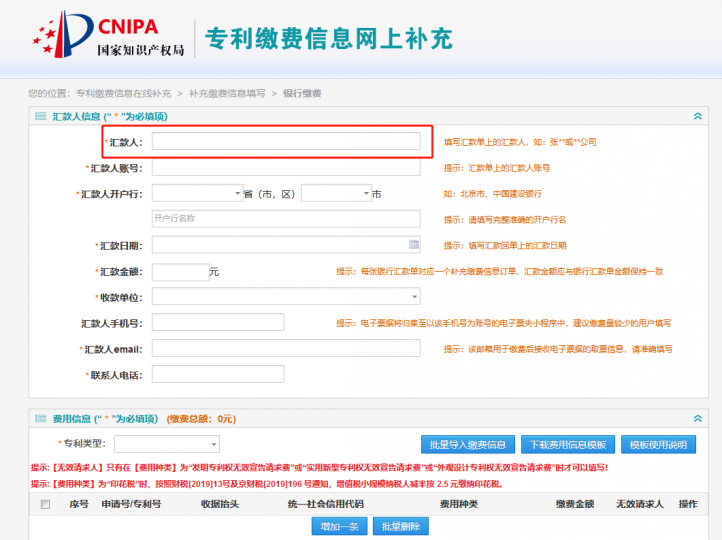Click page title 专利缴费信息网上补充
The height and width of the screenshot is (540, 722).
coord(329,38)
